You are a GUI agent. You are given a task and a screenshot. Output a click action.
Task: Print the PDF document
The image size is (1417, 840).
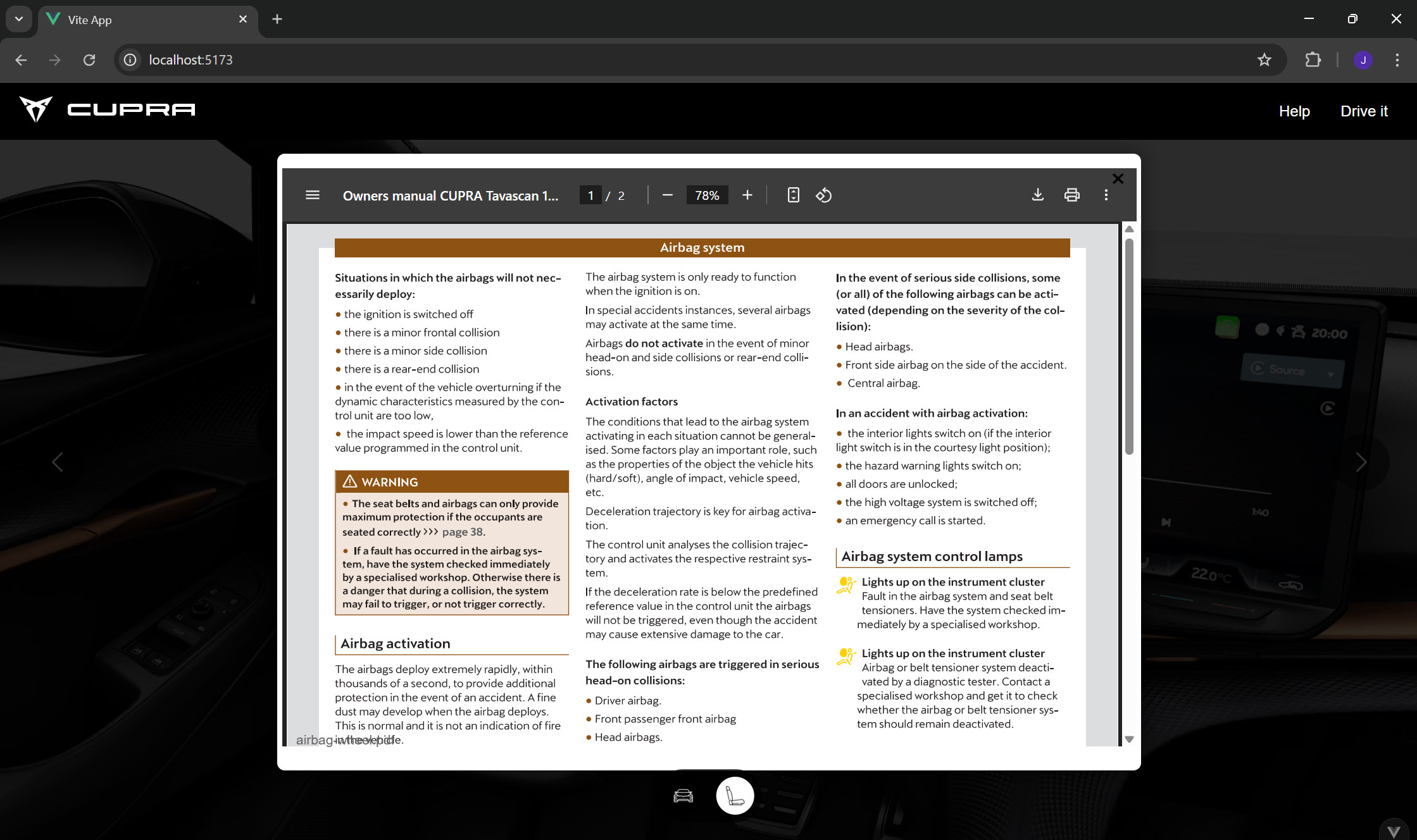click(x=1072, y=195)
